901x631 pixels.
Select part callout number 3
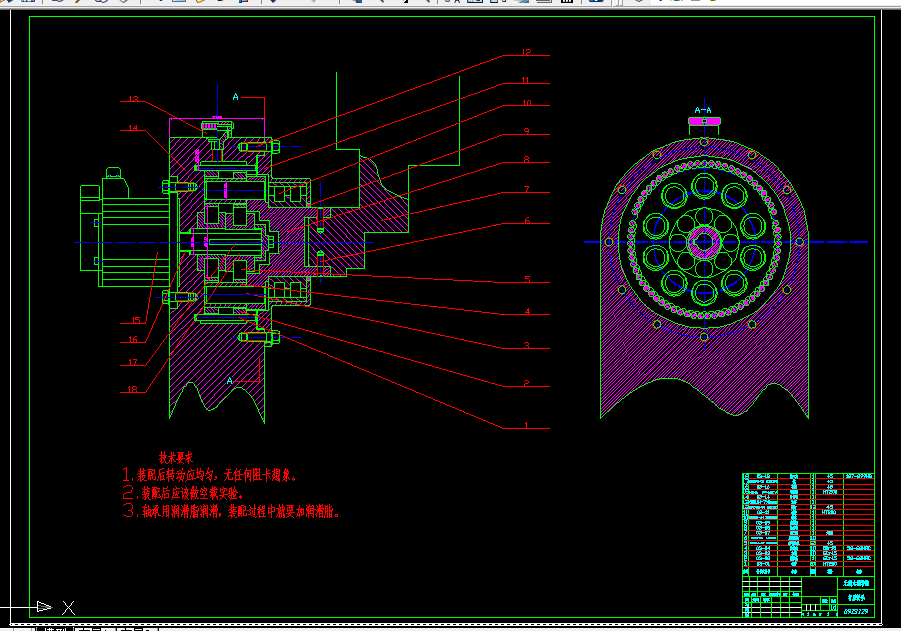point(526,345)
